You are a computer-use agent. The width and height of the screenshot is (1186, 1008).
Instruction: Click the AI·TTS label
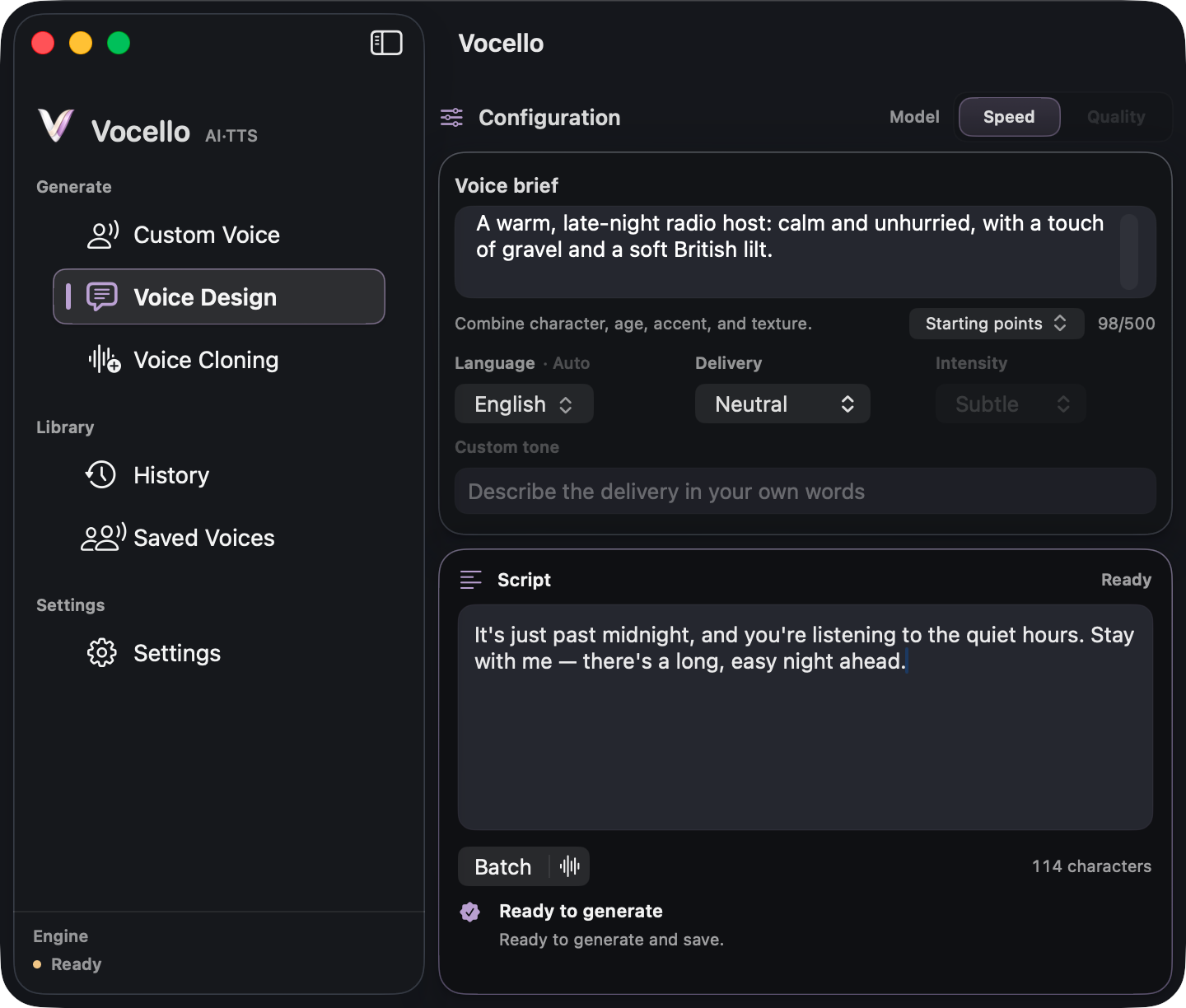231,136
